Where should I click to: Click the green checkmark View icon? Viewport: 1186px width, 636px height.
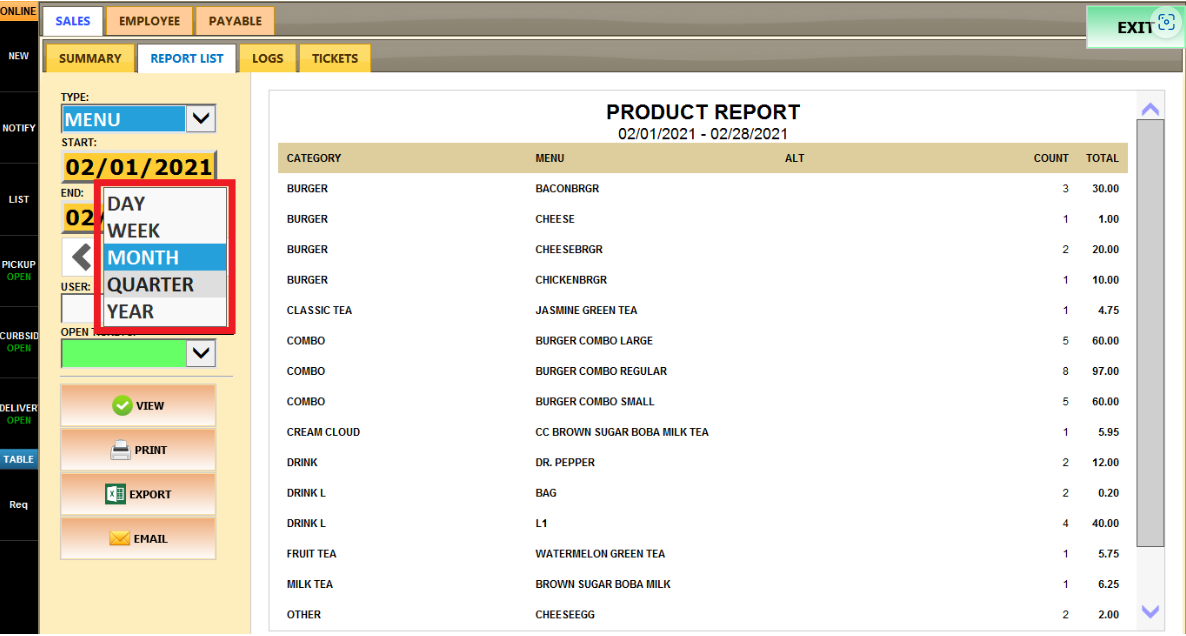tap(122, 406)
